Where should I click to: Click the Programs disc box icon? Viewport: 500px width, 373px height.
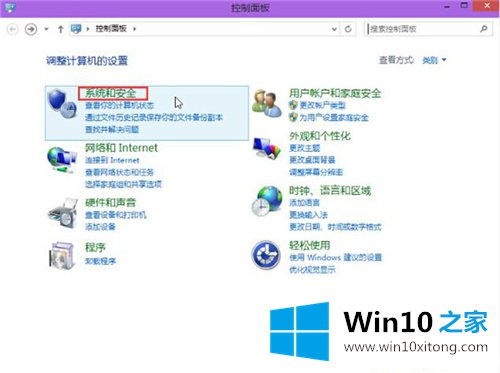coord(62,256)
